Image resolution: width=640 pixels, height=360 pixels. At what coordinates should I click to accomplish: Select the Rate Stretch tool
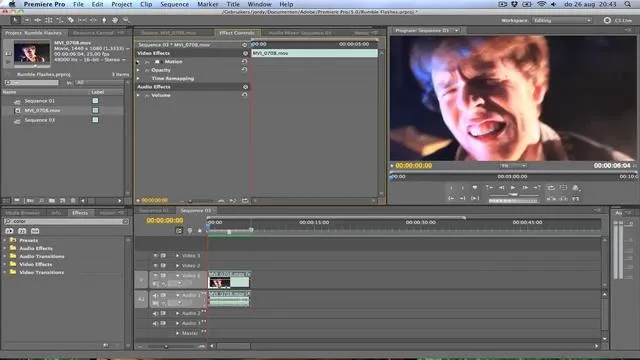(x=60, y=20)
